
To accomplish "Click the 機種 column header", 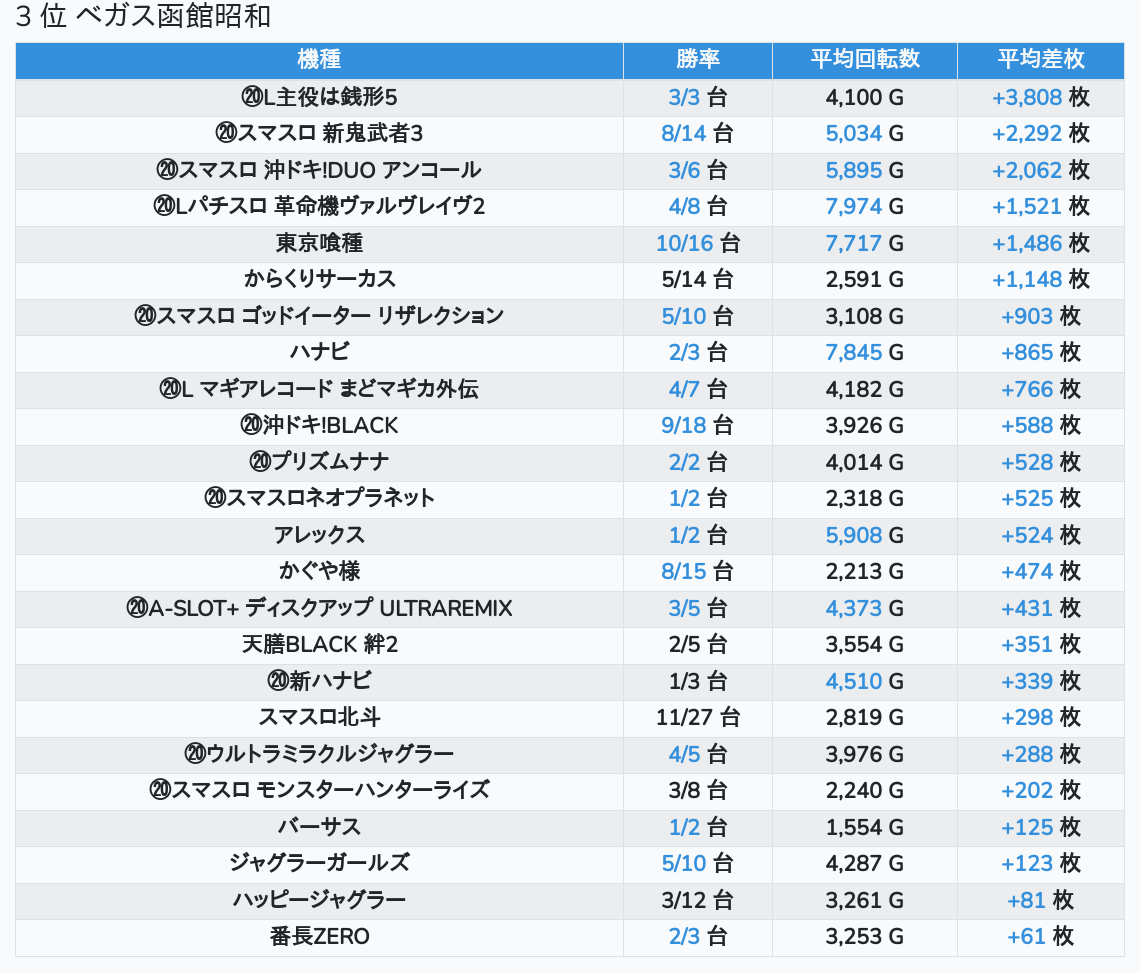I will click(319, 60).
